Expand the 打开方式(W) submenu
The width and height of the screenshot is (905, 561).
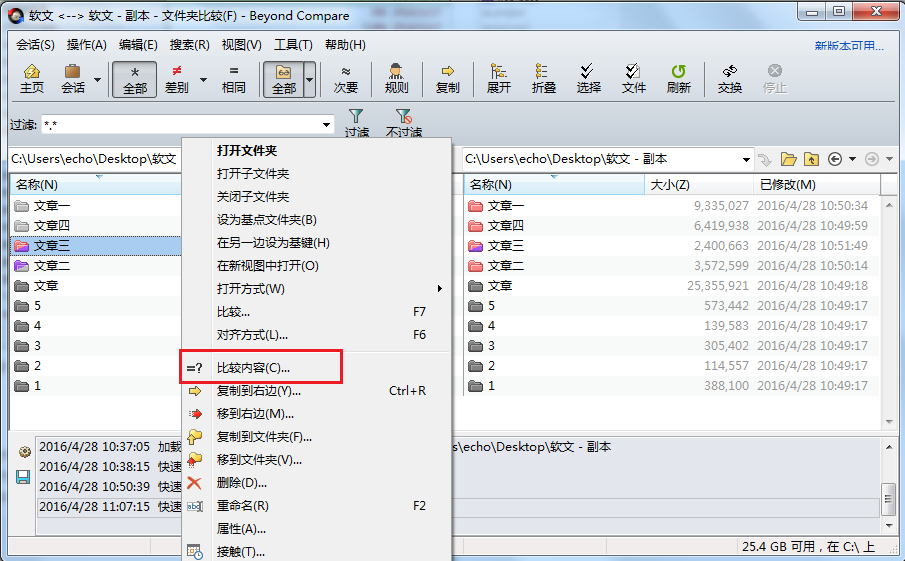[316, 289]
